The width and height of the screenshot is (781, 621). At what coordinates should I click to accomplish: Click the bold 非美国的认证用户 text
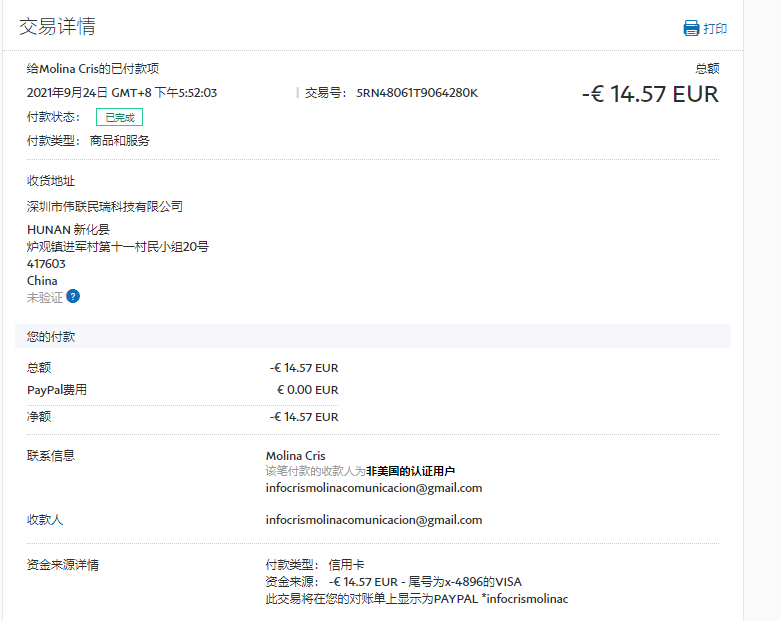point(410,472)
